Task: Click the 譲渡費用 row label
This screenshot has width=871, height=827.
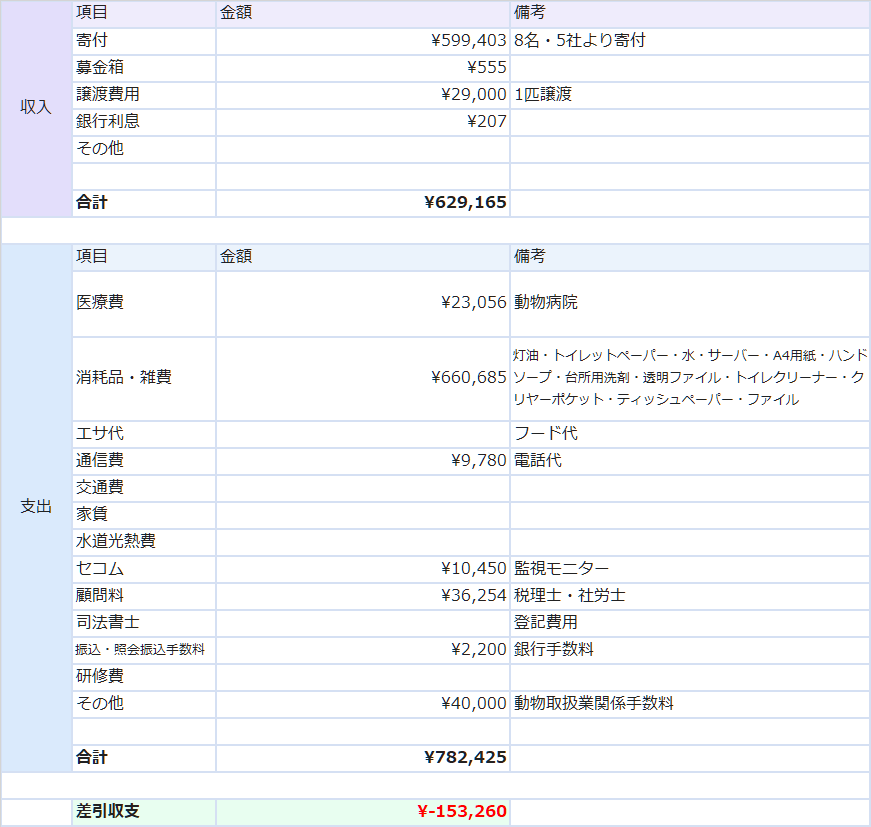Action: pyautogui.click(x=108, y=95)
